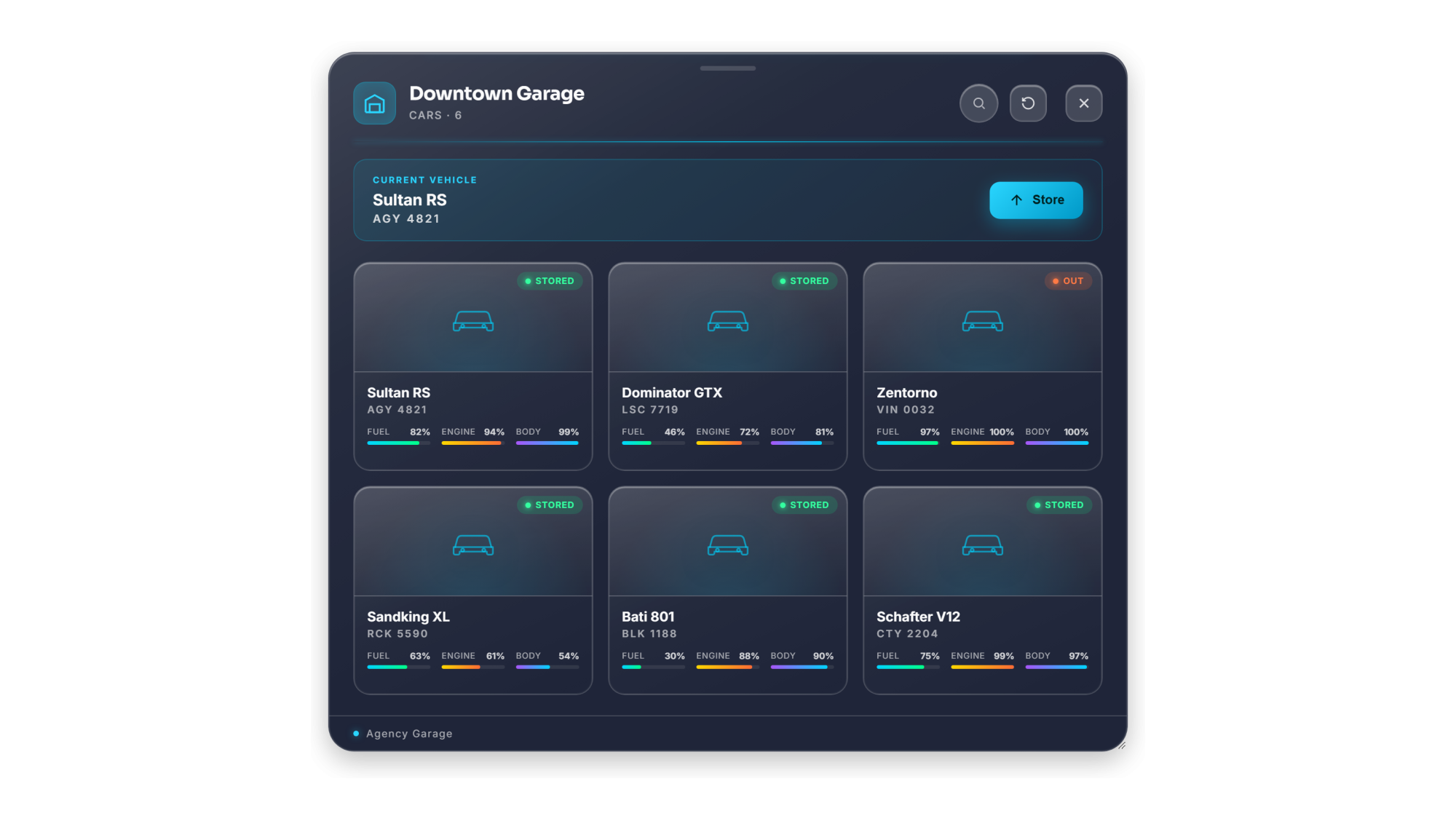Click the Zentorno car icon

point(983,321)
